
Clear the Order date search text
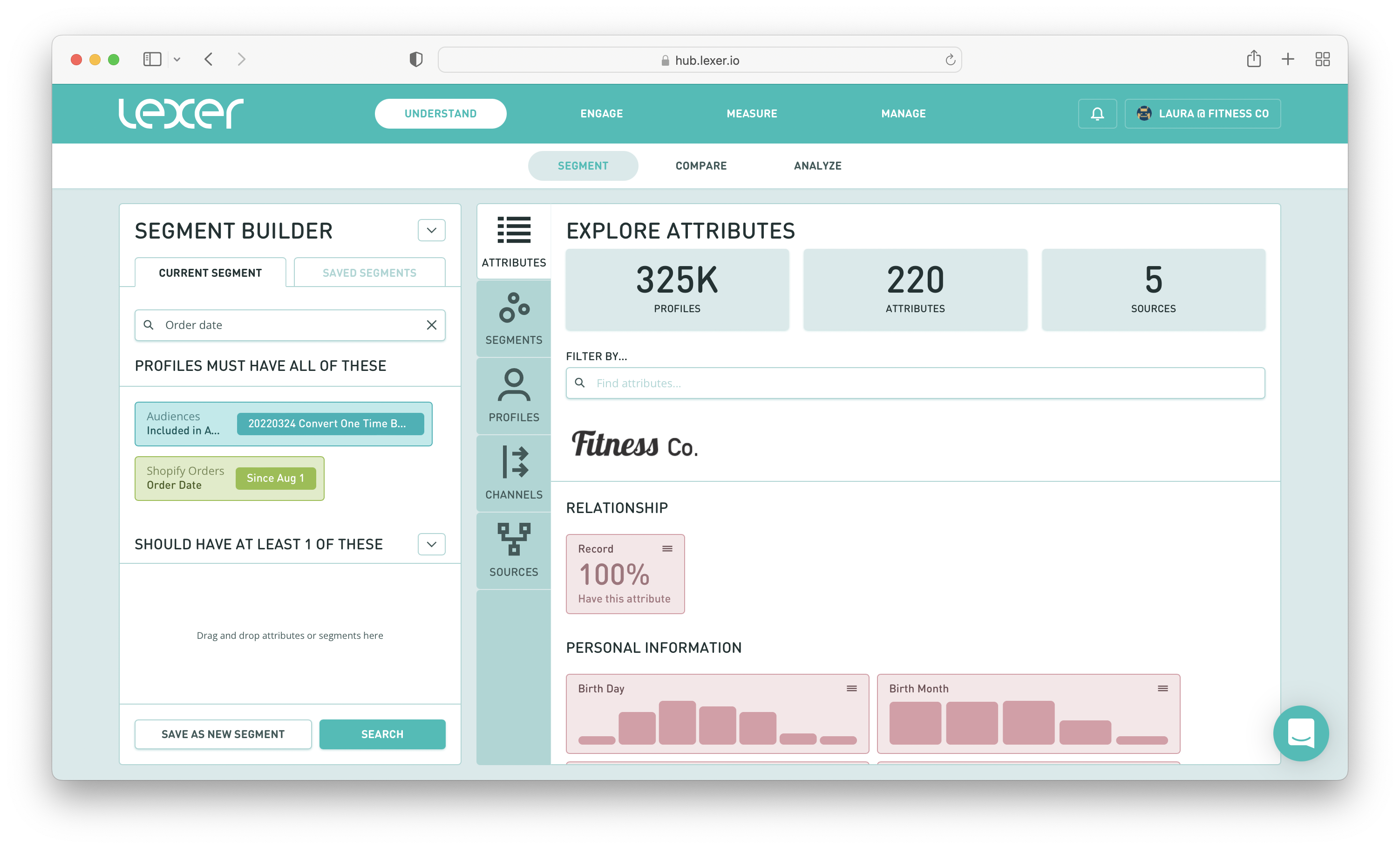(431, 325)
